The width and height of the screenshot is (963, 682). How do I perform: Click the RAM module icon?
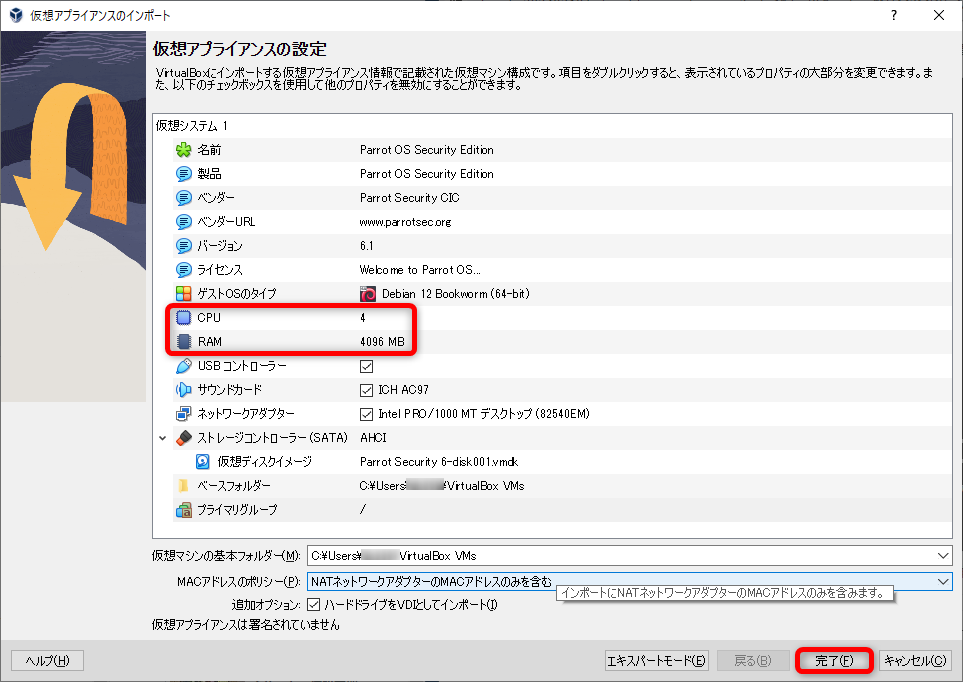pyautogui.click(x=184, y=342)
